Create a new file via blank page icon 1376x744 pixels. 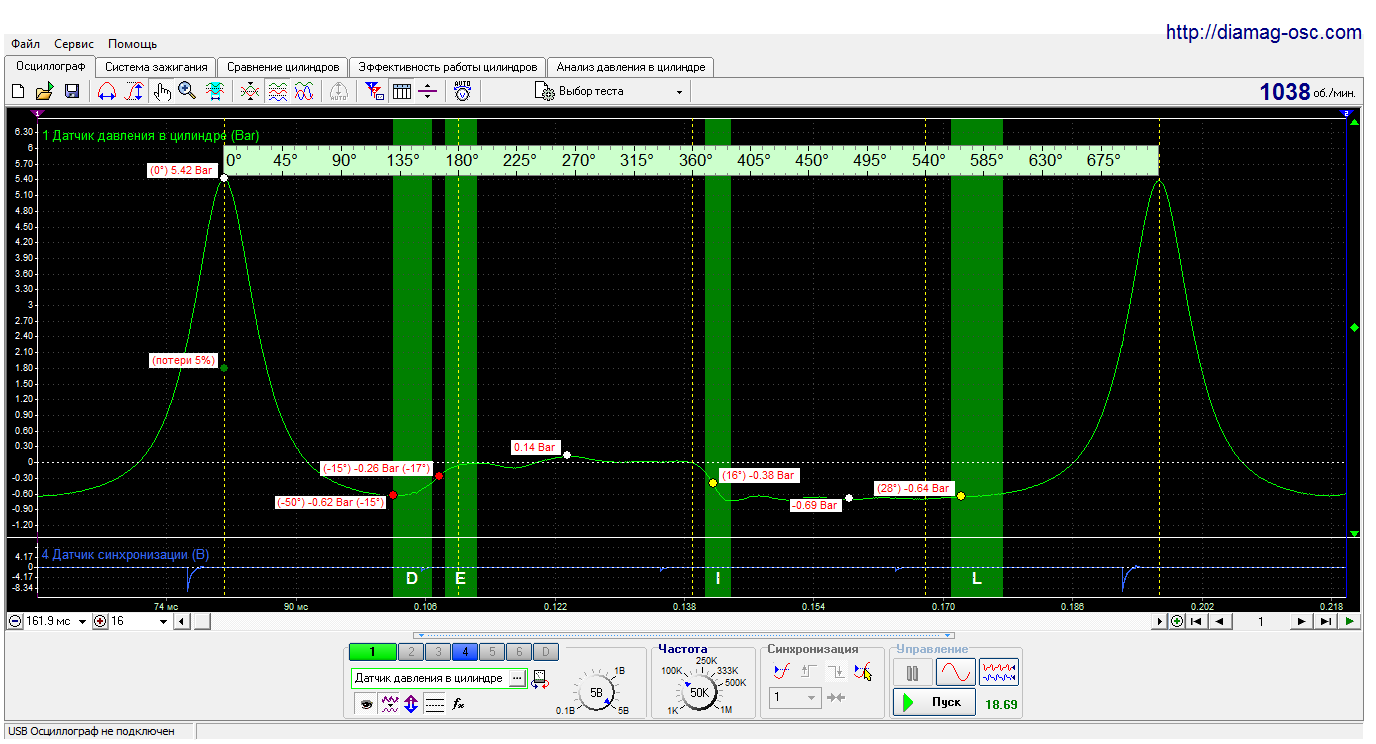coord(18,91)
